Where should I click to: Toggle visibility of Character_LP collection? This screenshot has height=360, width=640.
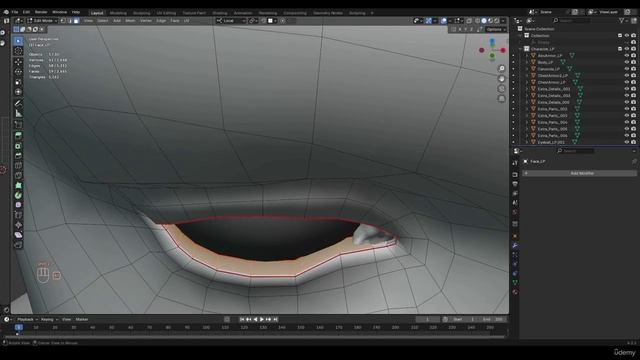click(x=627, y=49)
